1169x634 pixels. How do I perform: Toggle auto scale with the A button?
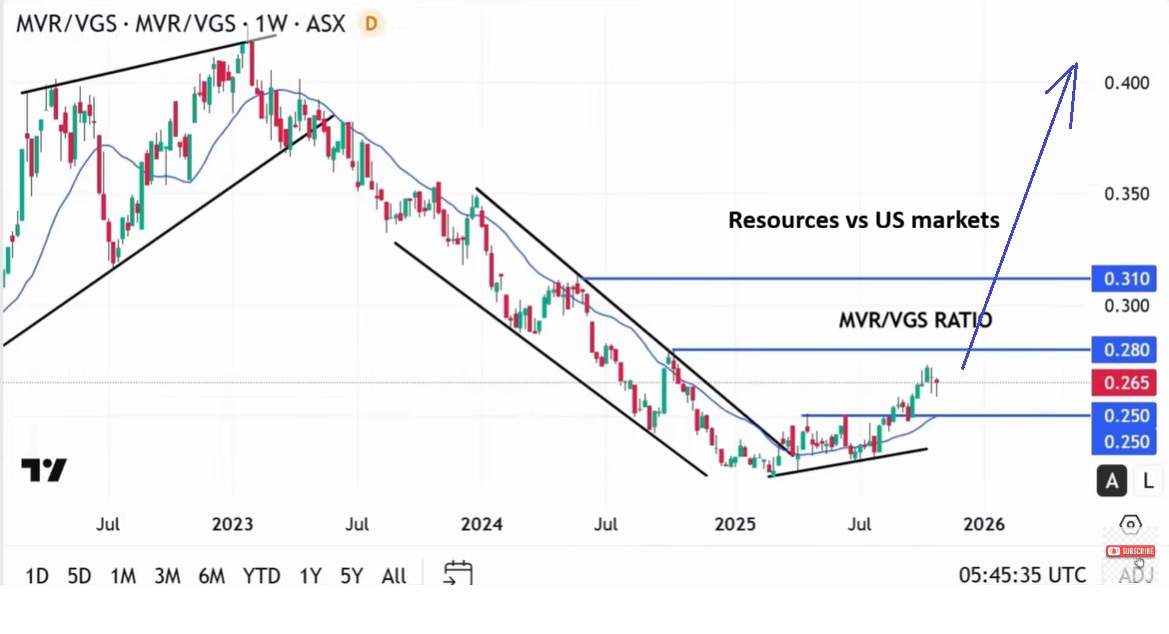1112,481
